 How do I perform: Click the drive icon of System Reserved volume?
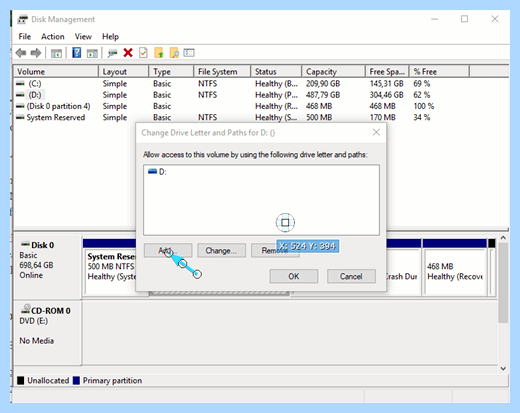coord(20,117)
